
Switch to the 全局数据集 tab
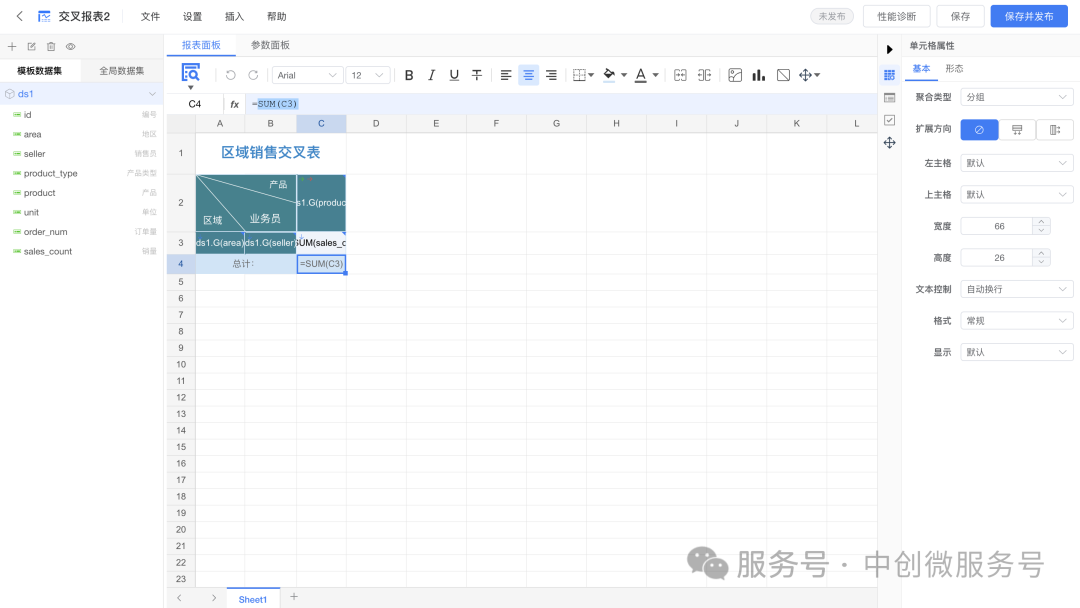[x=122, y=70]
